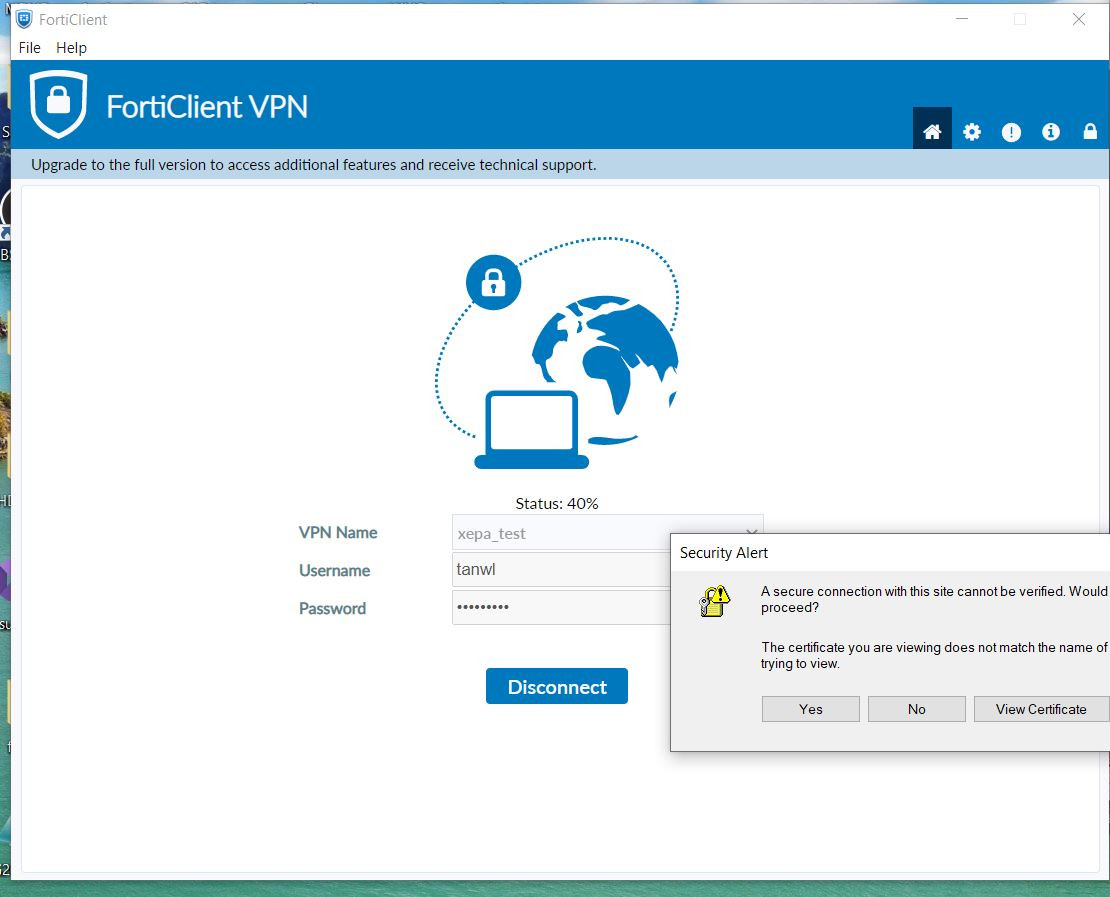Open the settings gear icon
Image resolution: width=1110 pixels, height=897 pixels.
tap(972, 132)
